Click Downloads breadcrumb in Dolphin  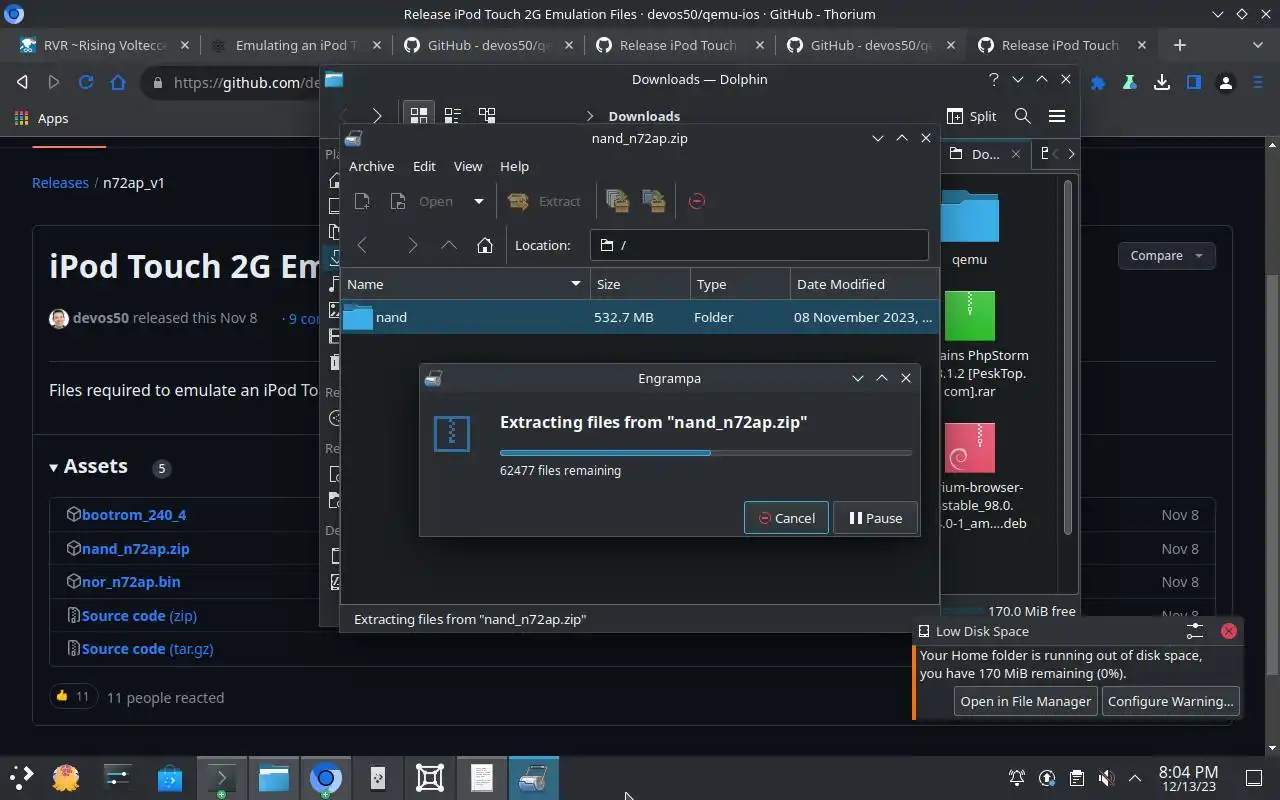click(x=644, y=116)
